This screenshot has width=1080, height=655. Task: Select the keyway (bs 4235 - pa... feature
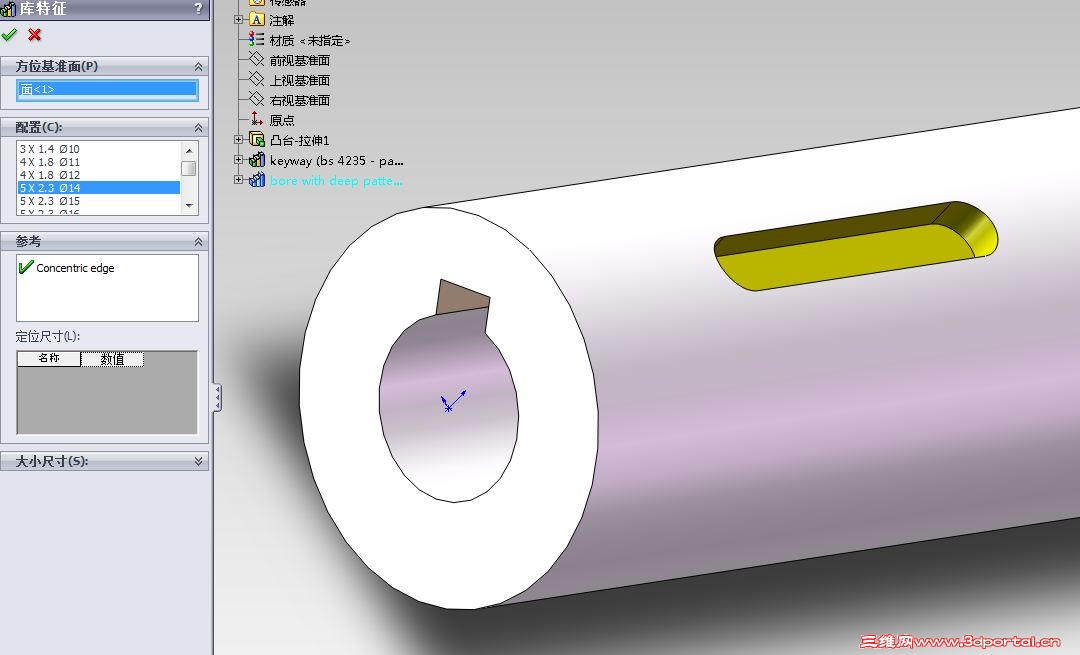click(337, 160)
